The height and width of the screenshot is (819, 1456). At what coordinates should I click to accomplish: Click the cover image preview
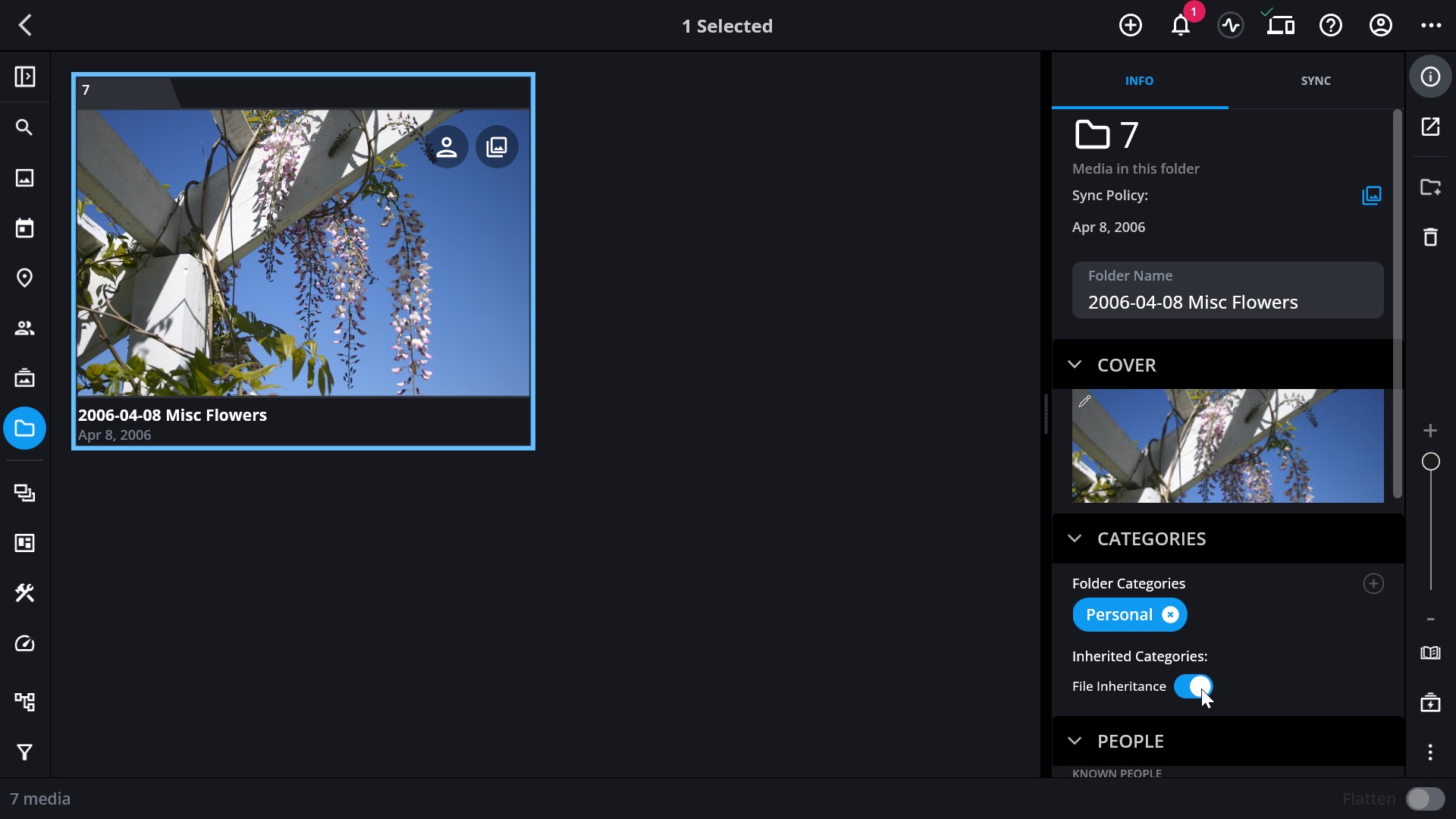tap(1228, 446)
